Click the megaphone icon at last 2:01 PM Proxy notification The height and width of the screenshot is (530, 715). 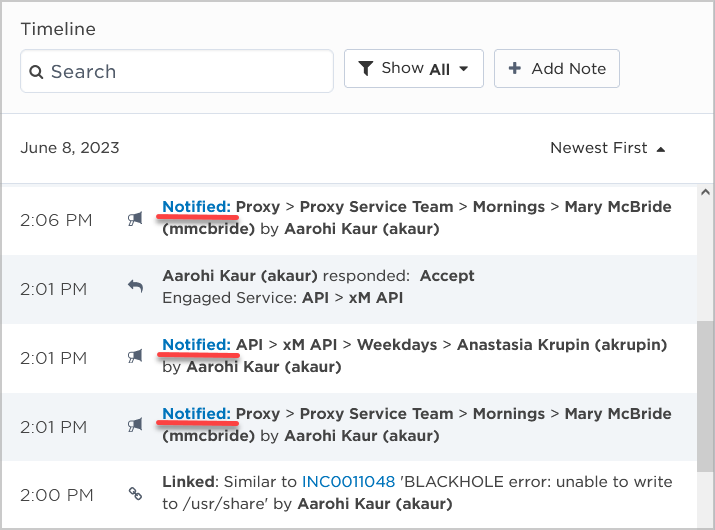tap(135, 425)
